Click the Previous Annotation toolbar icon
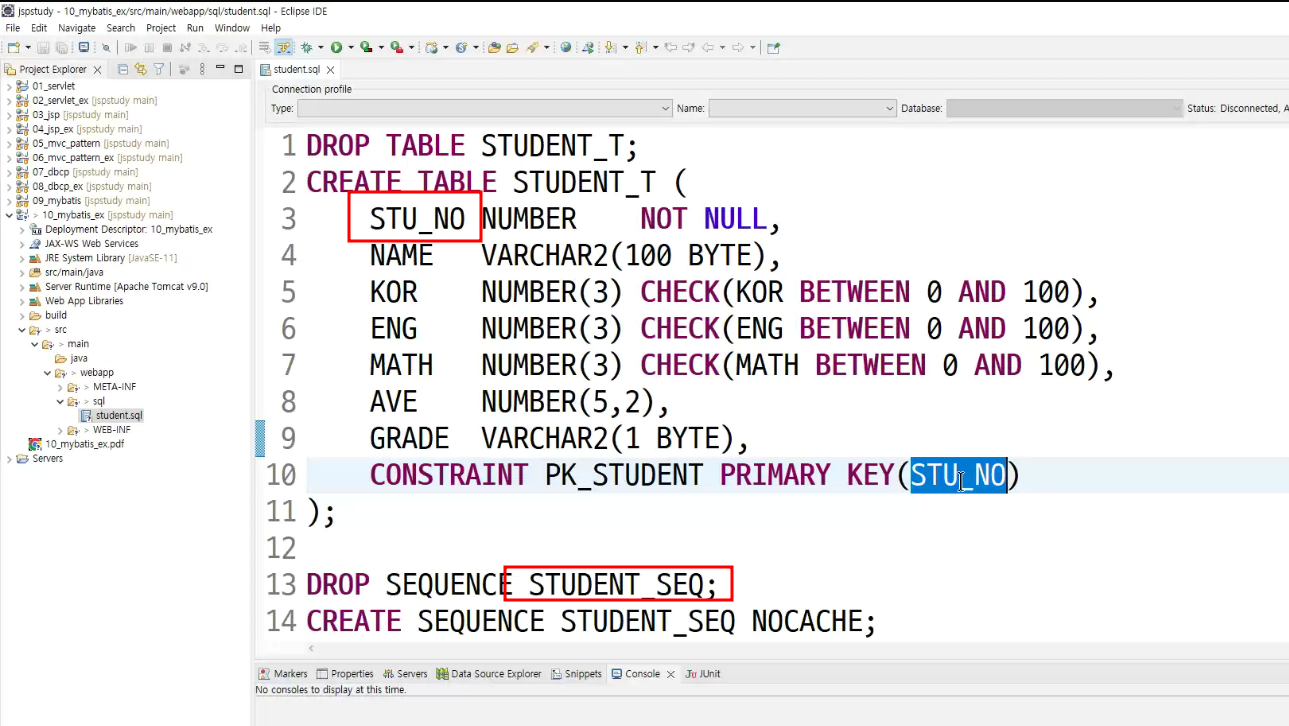 point(639,47)
